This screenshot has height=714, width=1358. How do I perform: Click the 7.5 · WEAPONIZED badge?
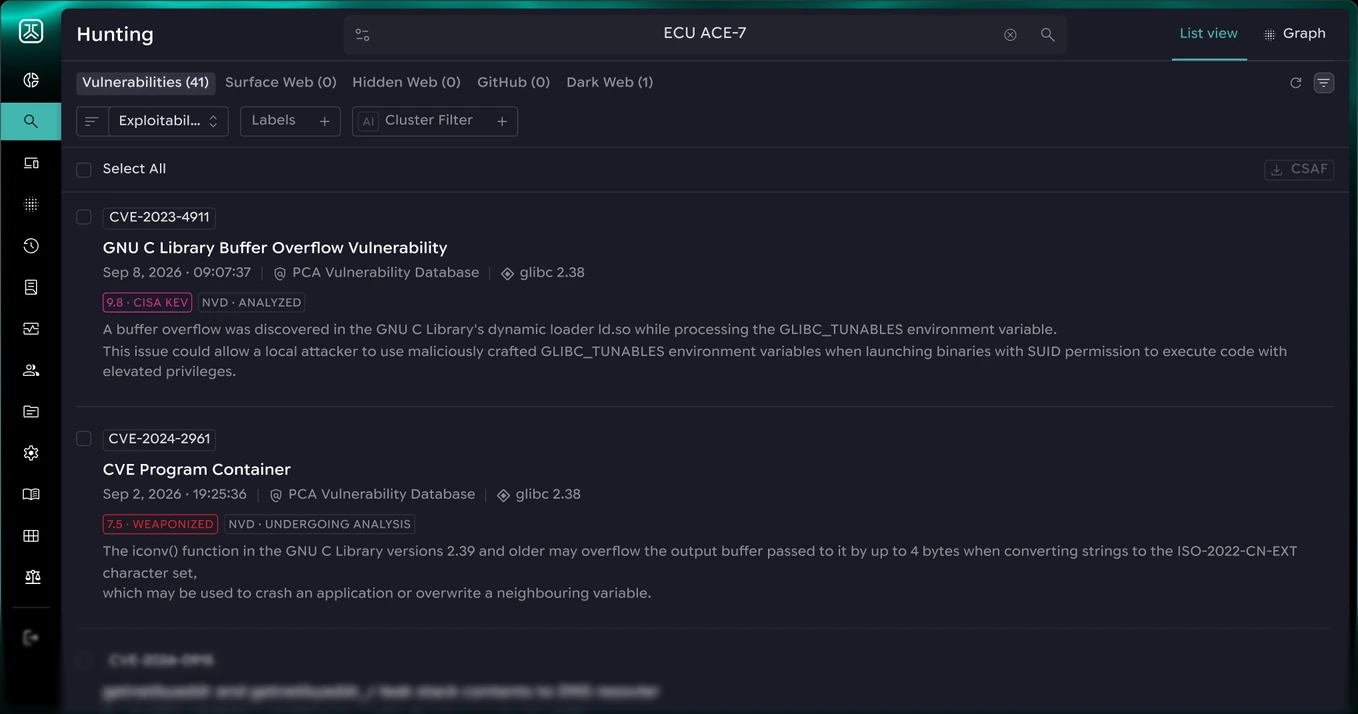tap(160, 525)
